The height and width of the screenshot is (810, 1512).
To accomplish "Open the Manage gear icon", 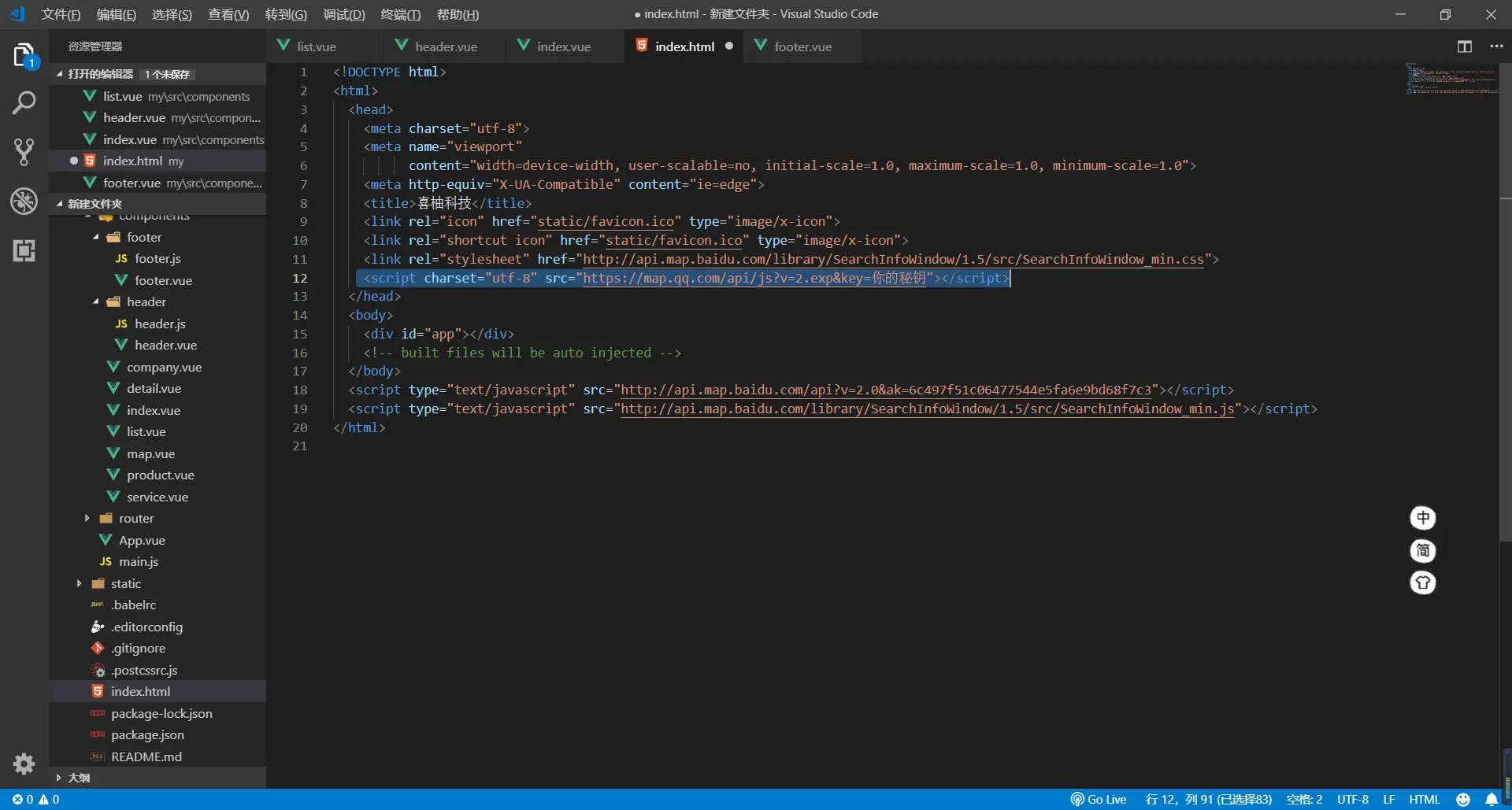I will 24,764.
